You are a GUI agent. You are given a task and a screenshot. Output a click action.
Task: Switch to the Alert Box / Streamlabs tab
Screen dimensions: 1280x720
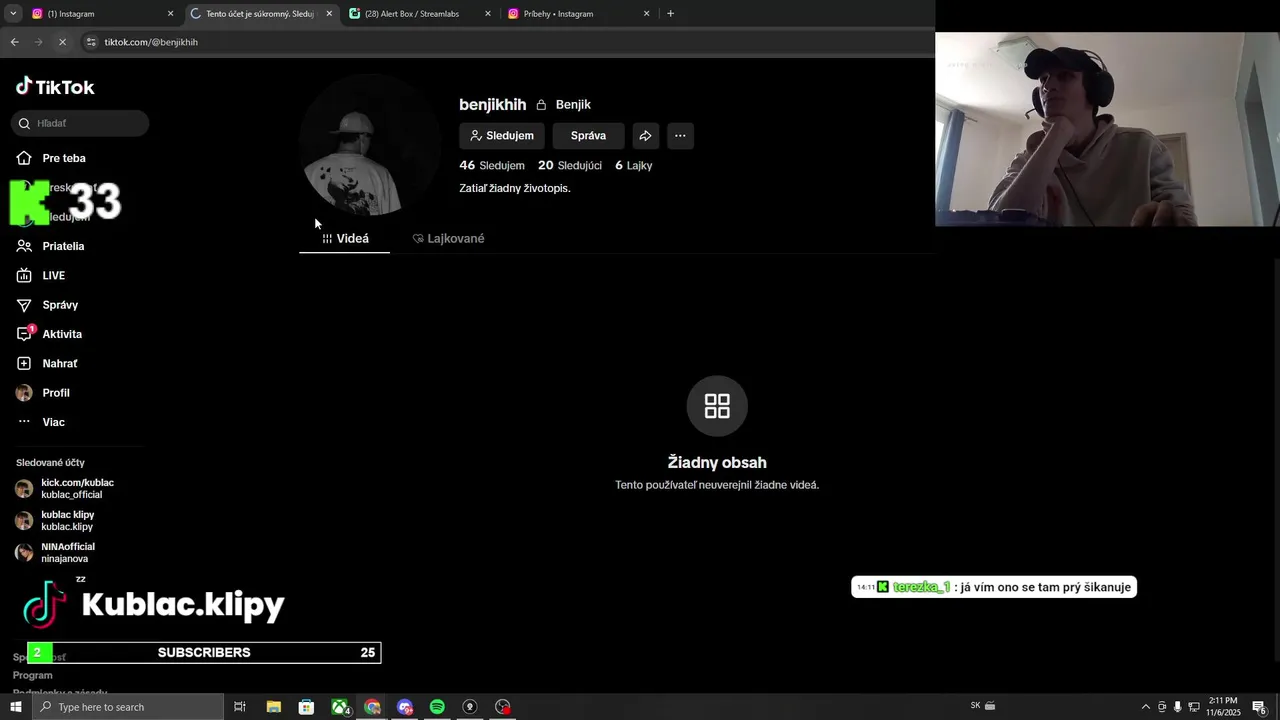pyautogui.click(x=420, y=14)
